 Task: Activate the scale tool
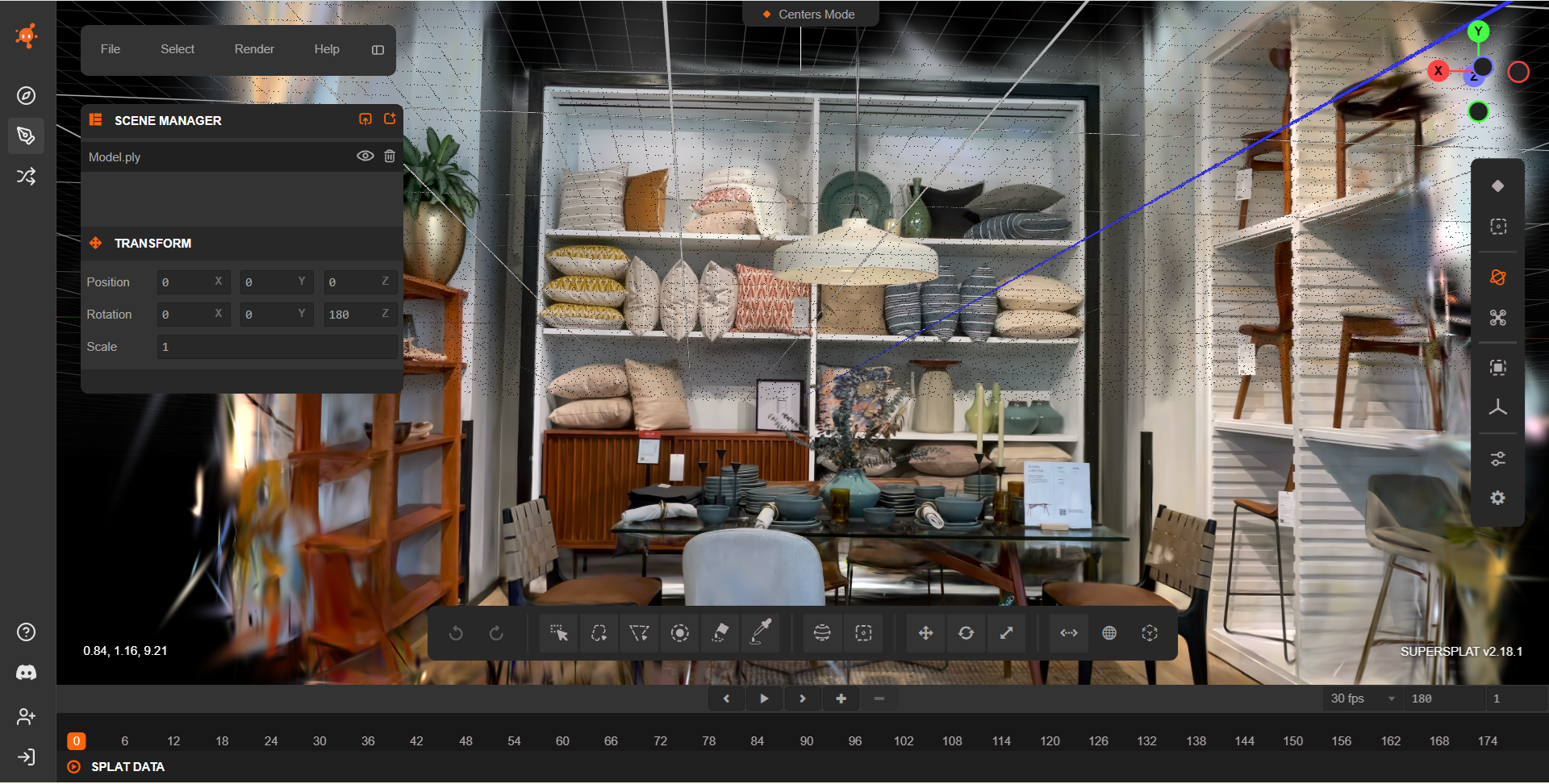1006,633
